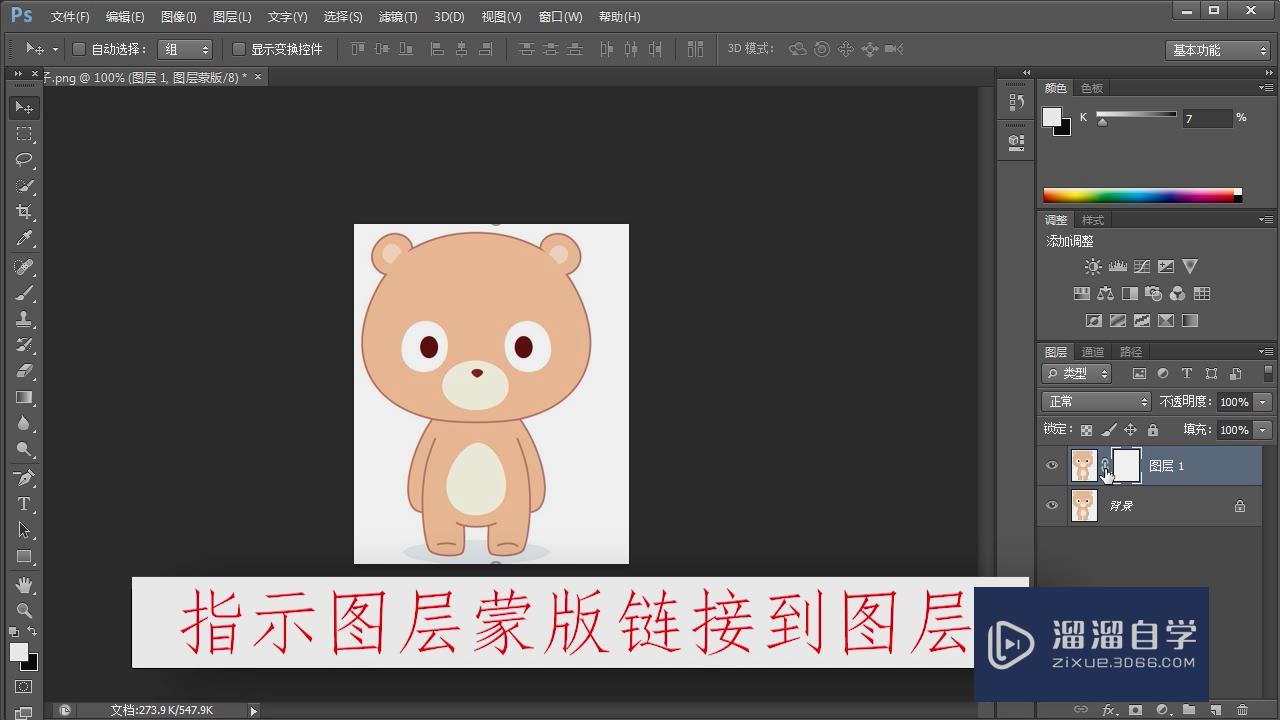Open the History panel icon in dock
The width and height of the screenshot is (1280, 720).
(x=1016, y=102)
